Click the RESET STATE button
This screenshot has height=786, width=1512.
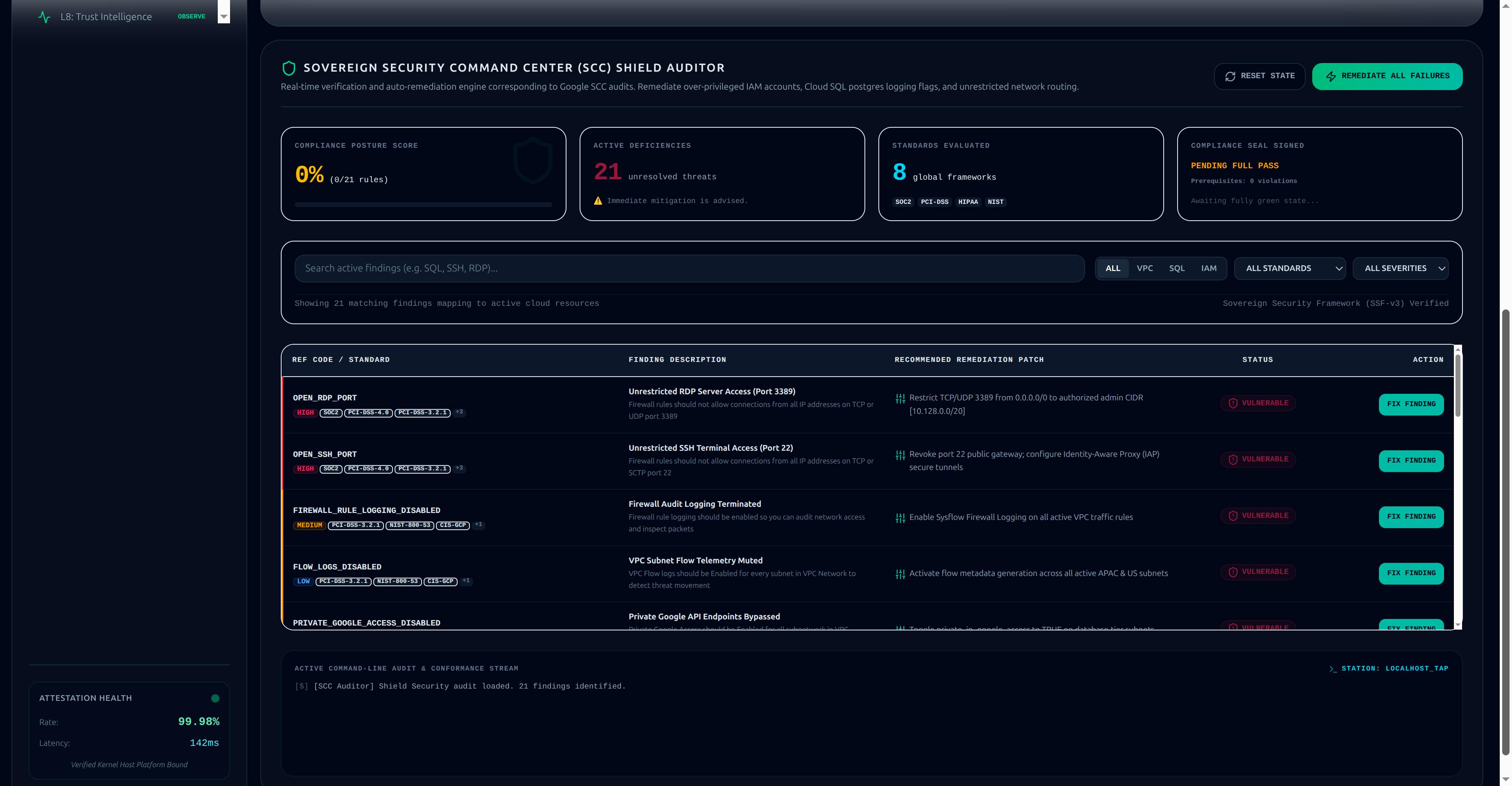[x=1259, y=76]
